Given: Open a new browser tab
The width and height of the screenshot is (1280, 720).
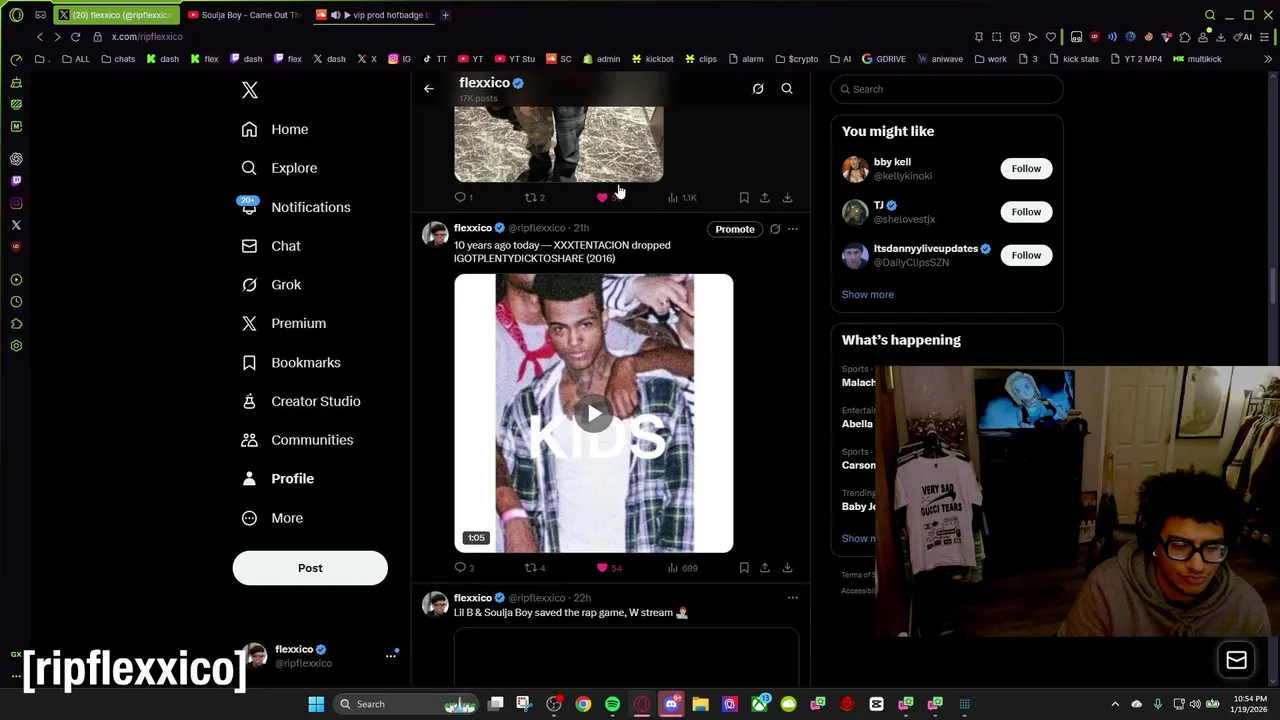Looking at the screenshot, I should [445, 15].
